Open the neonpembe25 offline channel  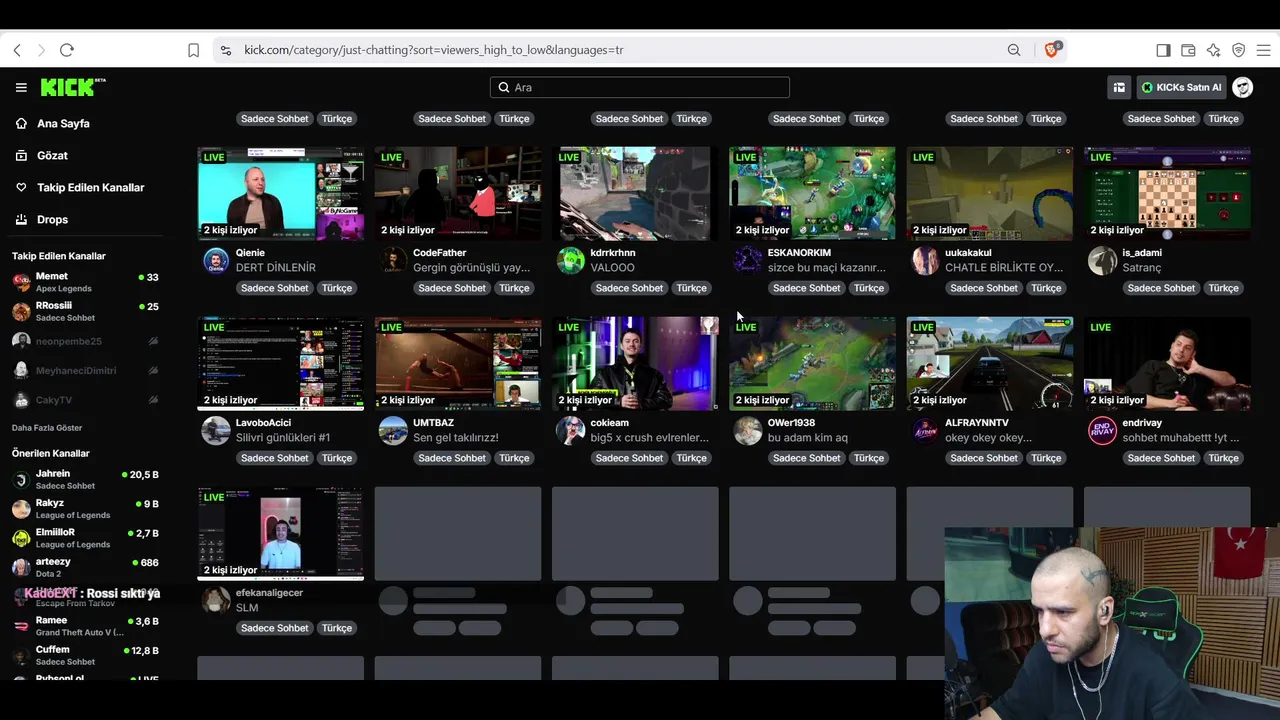click(85, 341)
